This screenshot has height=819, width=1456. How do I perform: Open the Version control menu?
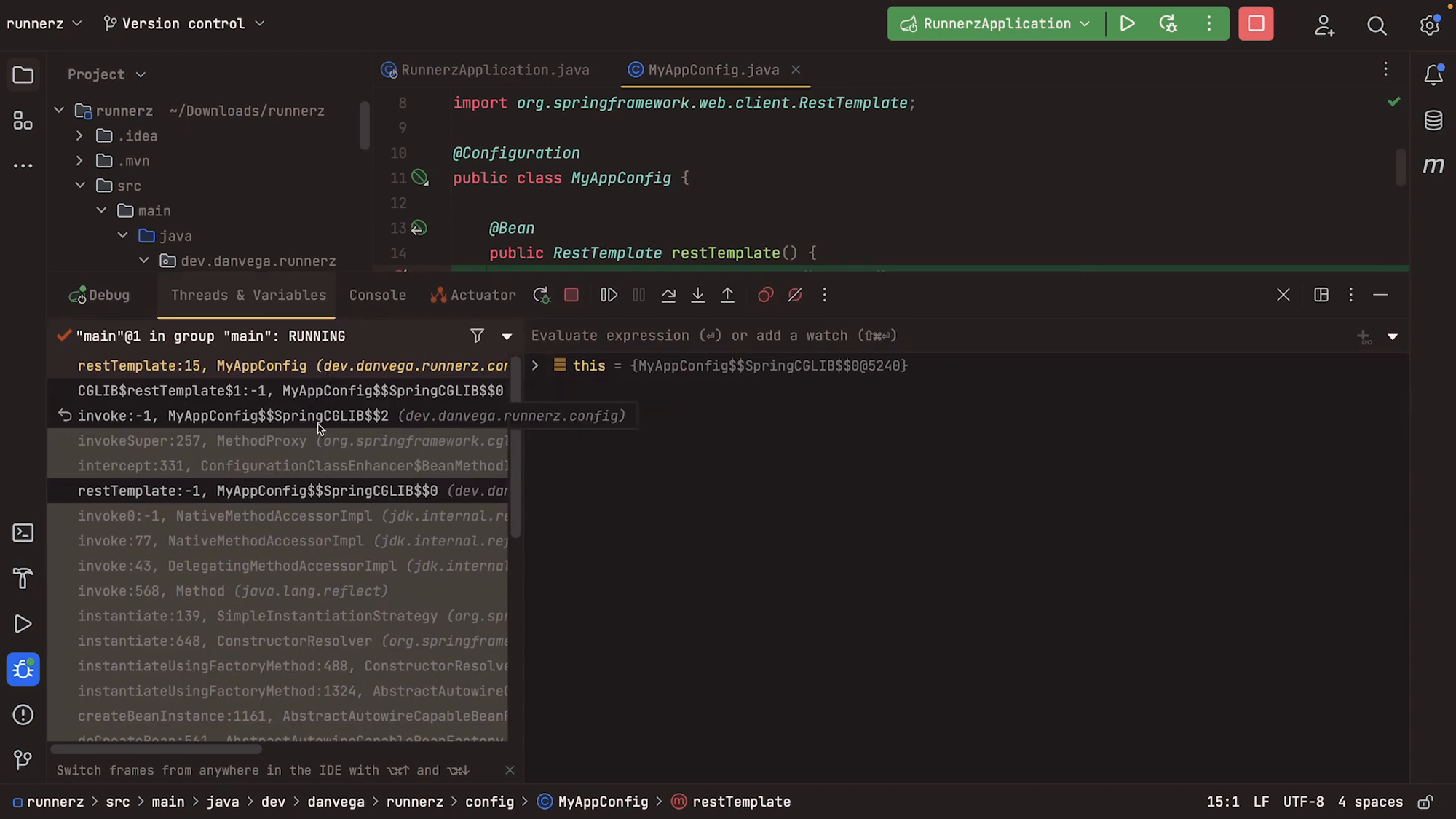[183, 24]
